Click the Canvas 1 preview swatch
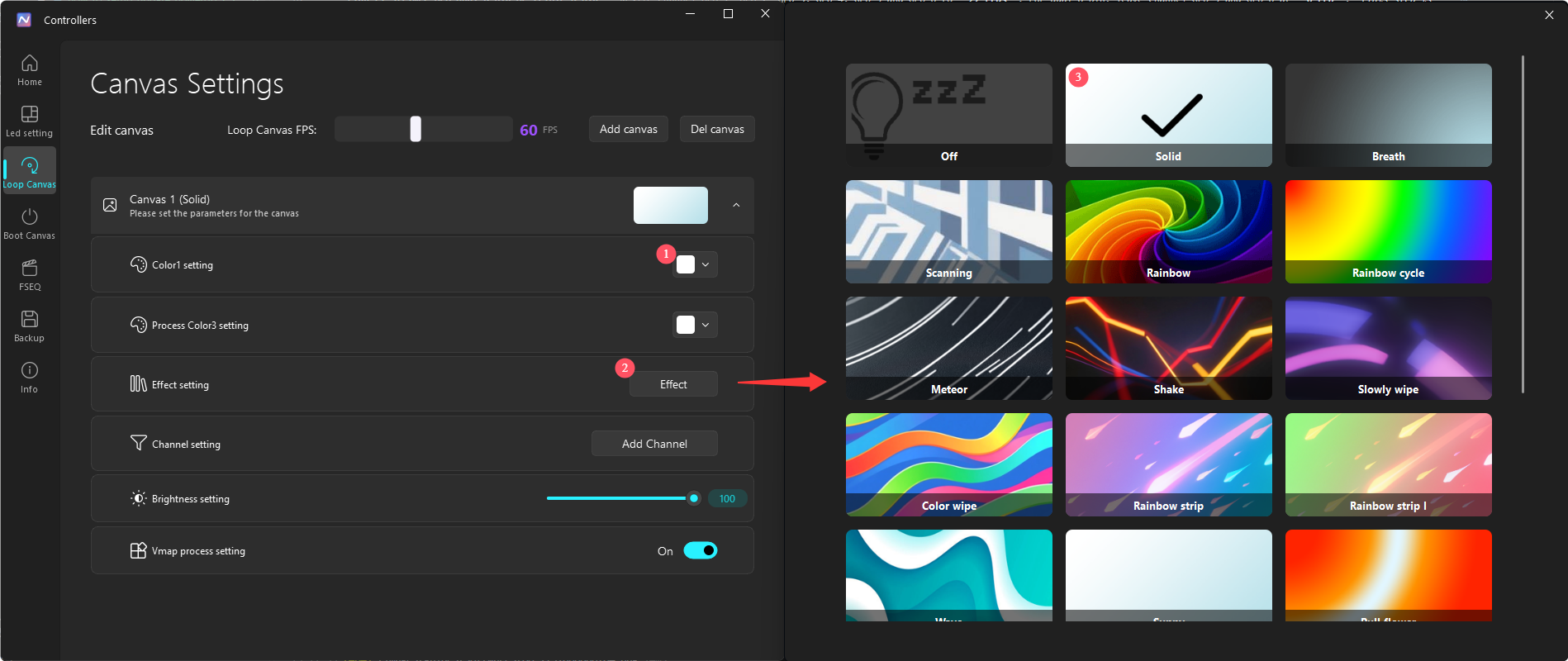 pos(671,205)
